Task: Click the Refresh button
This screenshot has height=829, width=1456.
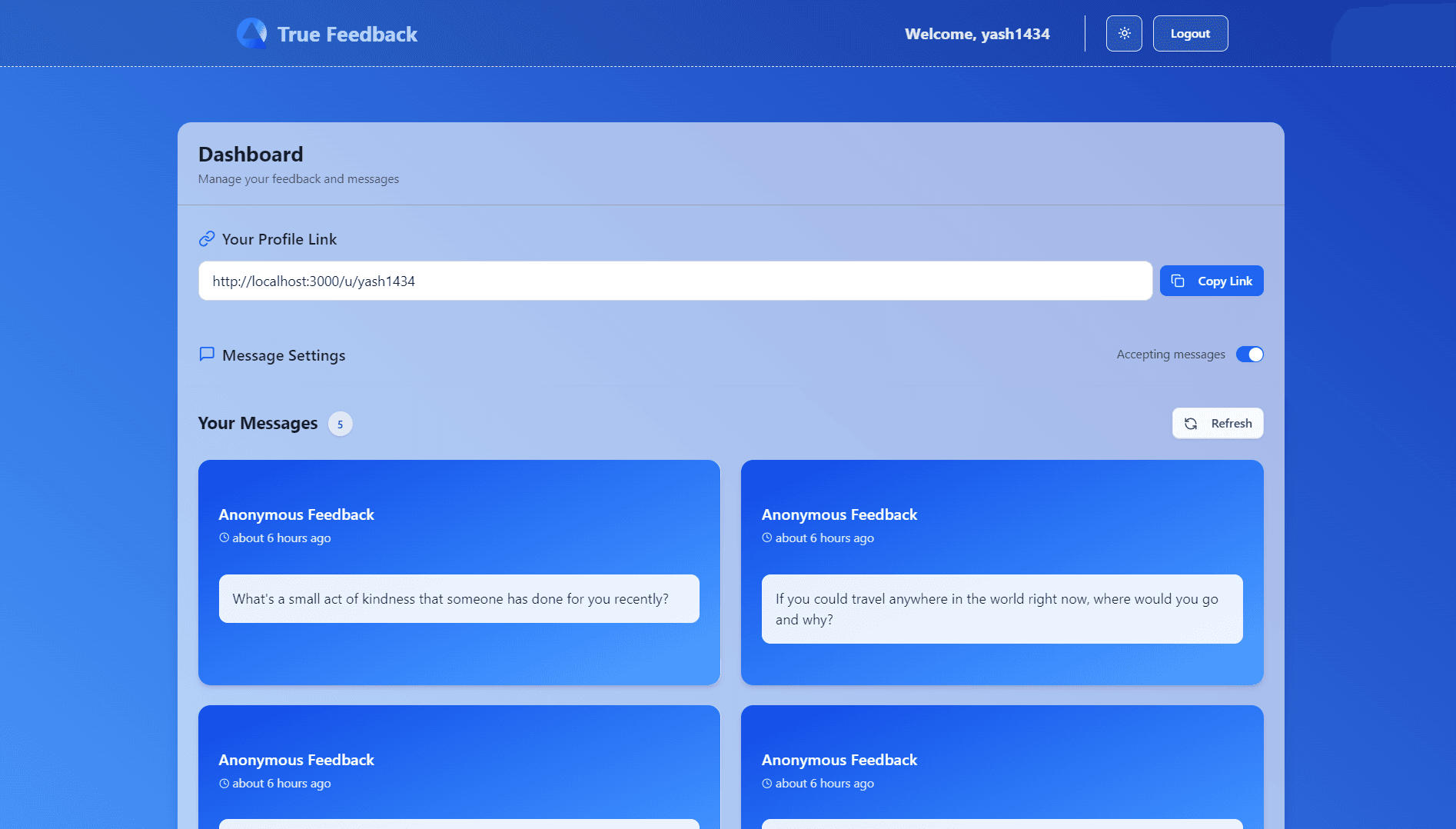Action: [x=1218, y=423]
